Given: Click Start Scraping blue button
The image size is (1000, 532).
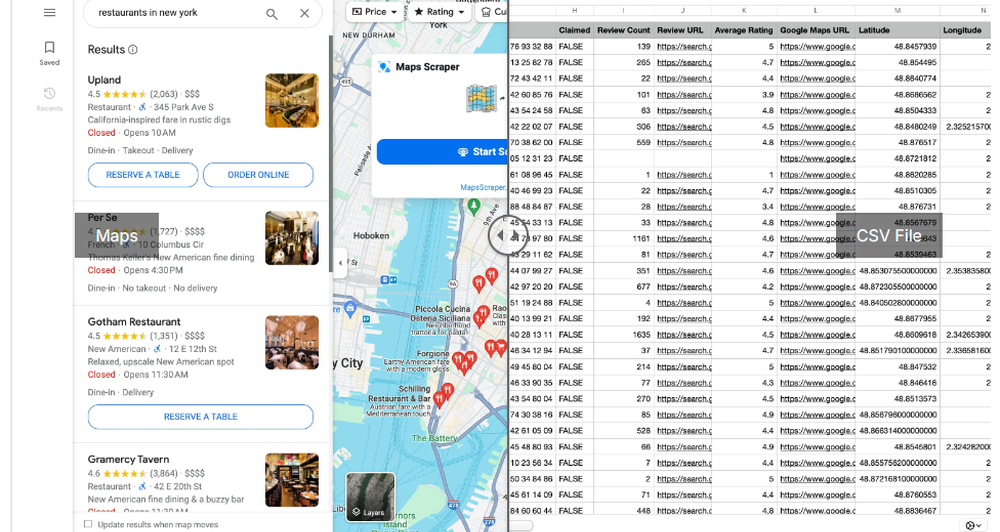Looking at the screenshot, I should click(443, 152).
